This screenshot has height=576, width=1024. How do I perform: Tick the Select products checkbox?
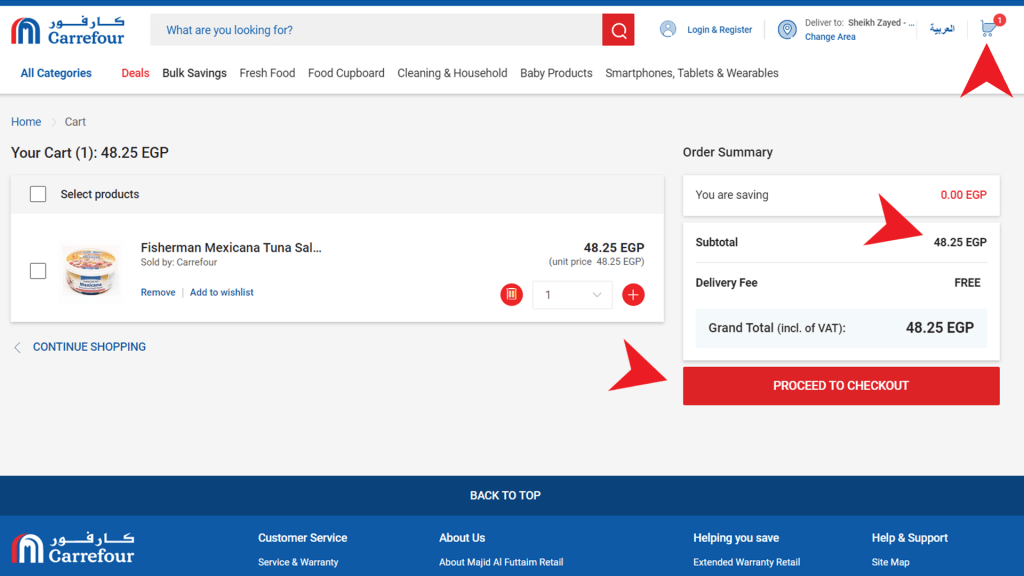(38, 194)
